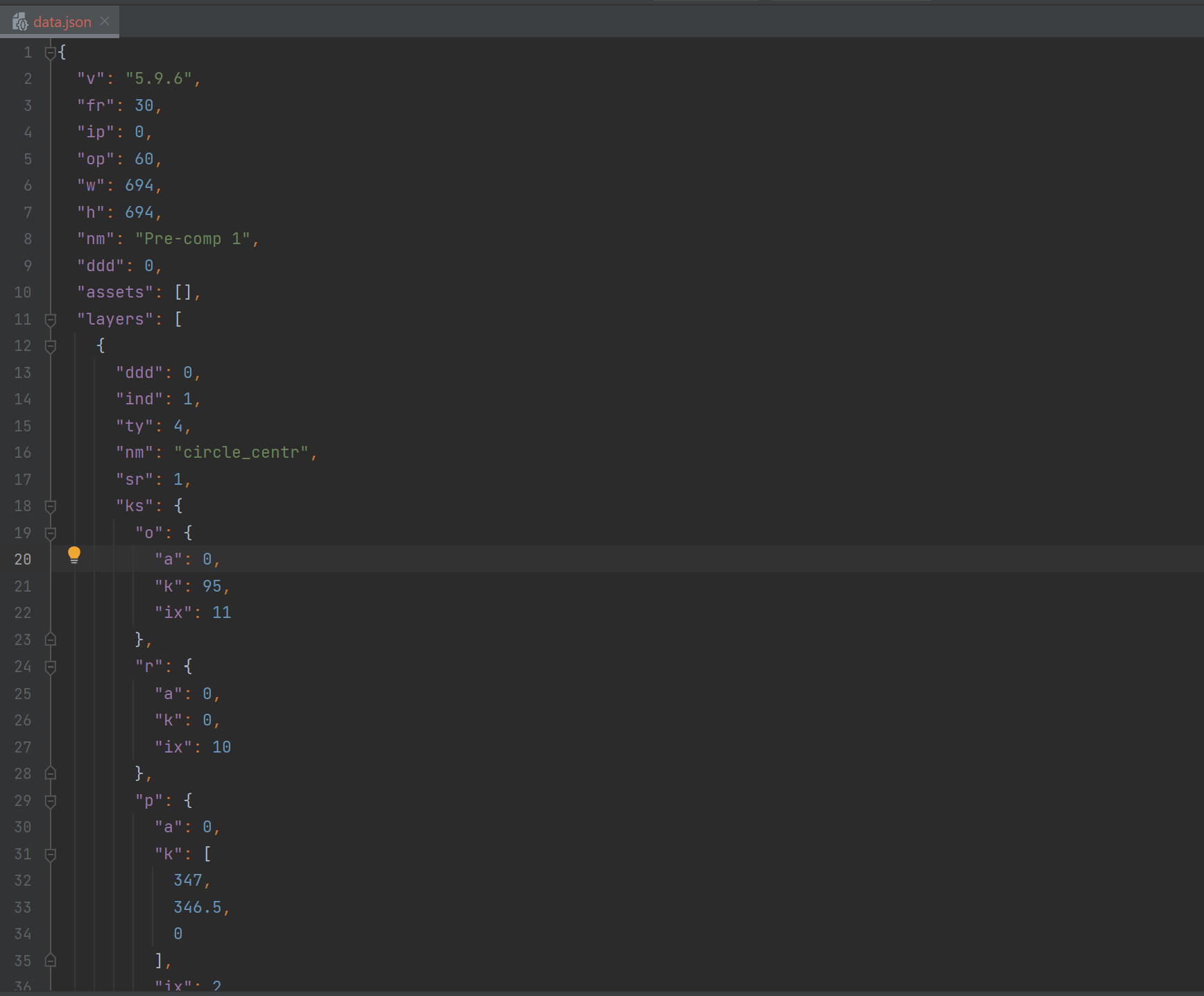Screen dimensions: 1204x996
Task: Click the JSON file type icon on the tab
Action: click(18, 22)
